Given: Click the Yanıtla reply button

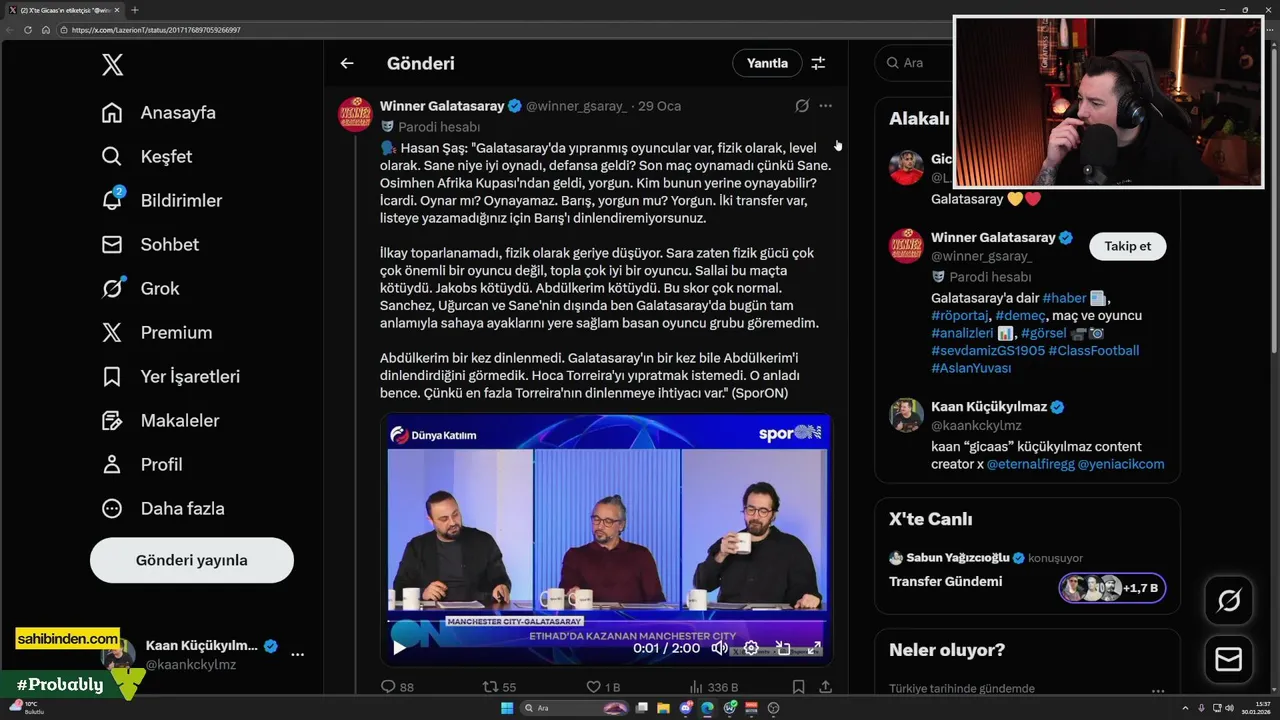Looking at the screenshot, I should (x=767, y=63).
